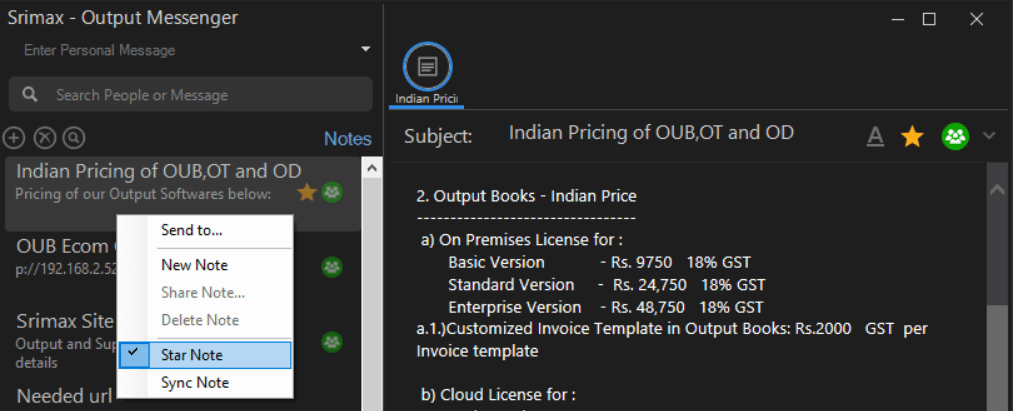The height and width of the screenshot is (411, 1013).
Task: Click the disabled Share Note... menu entry
Action: (205, 293)
